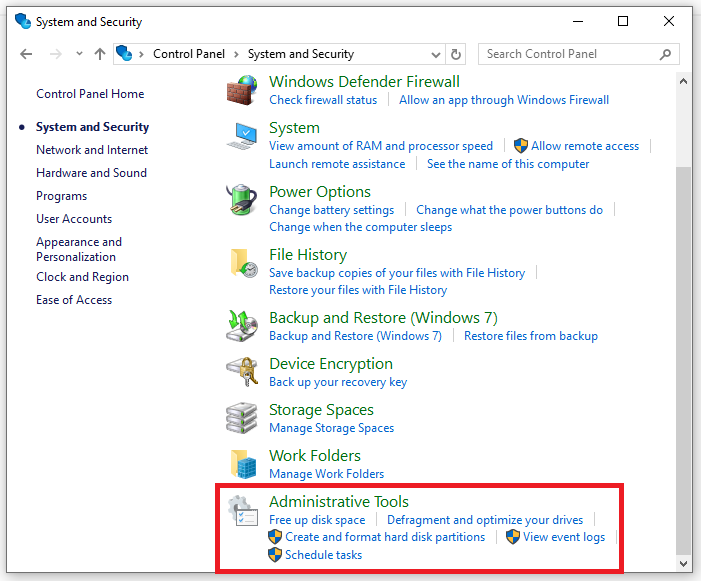
Task: Open Device Encryption heading
Action: [331, 364]
